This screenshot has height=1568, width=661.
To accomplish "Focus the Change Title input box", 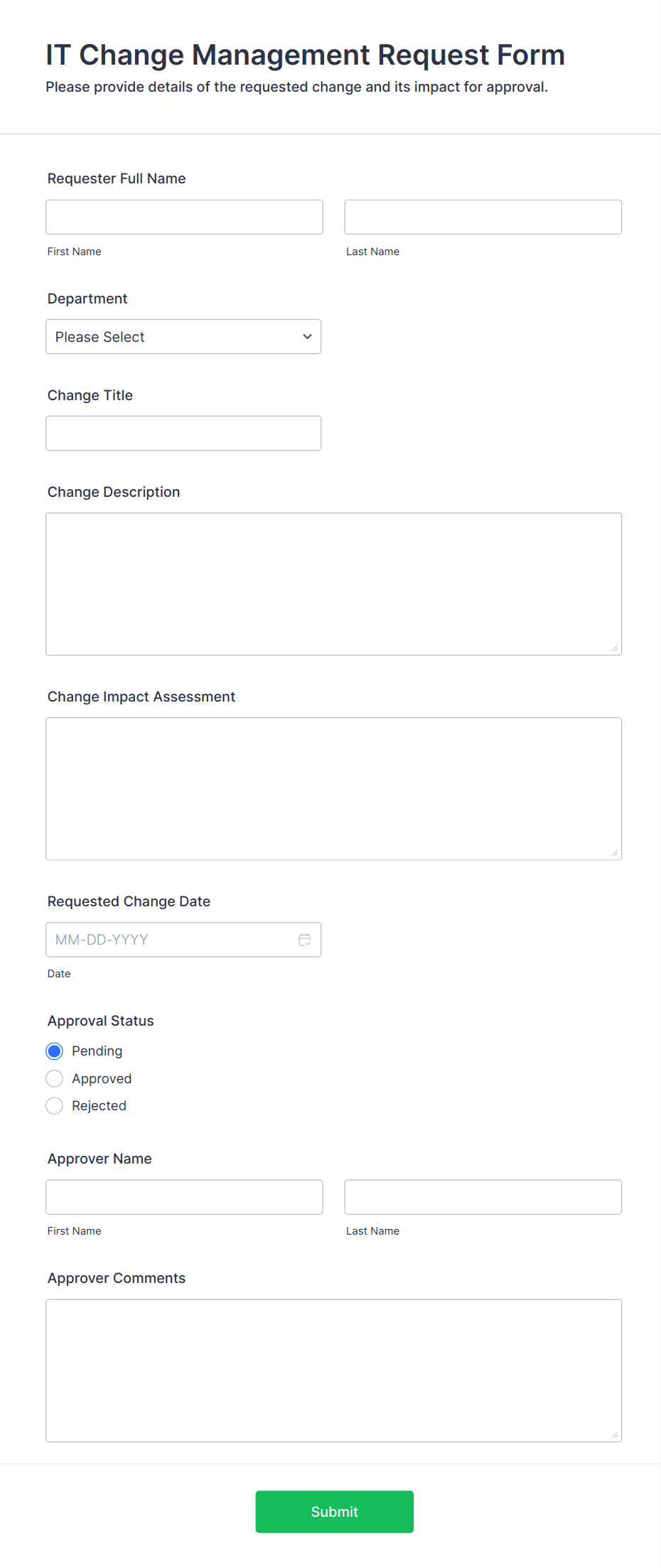I will tap(183, 433).
